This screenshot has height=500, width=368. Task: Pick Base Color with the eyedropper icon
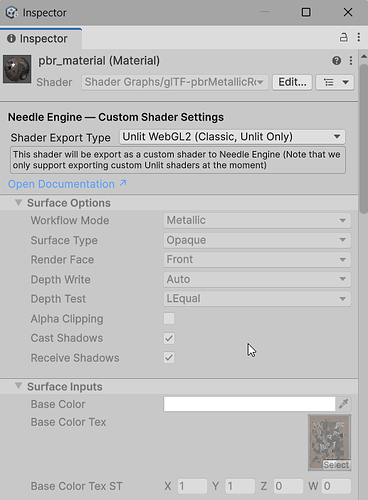(x=344, y=404)
